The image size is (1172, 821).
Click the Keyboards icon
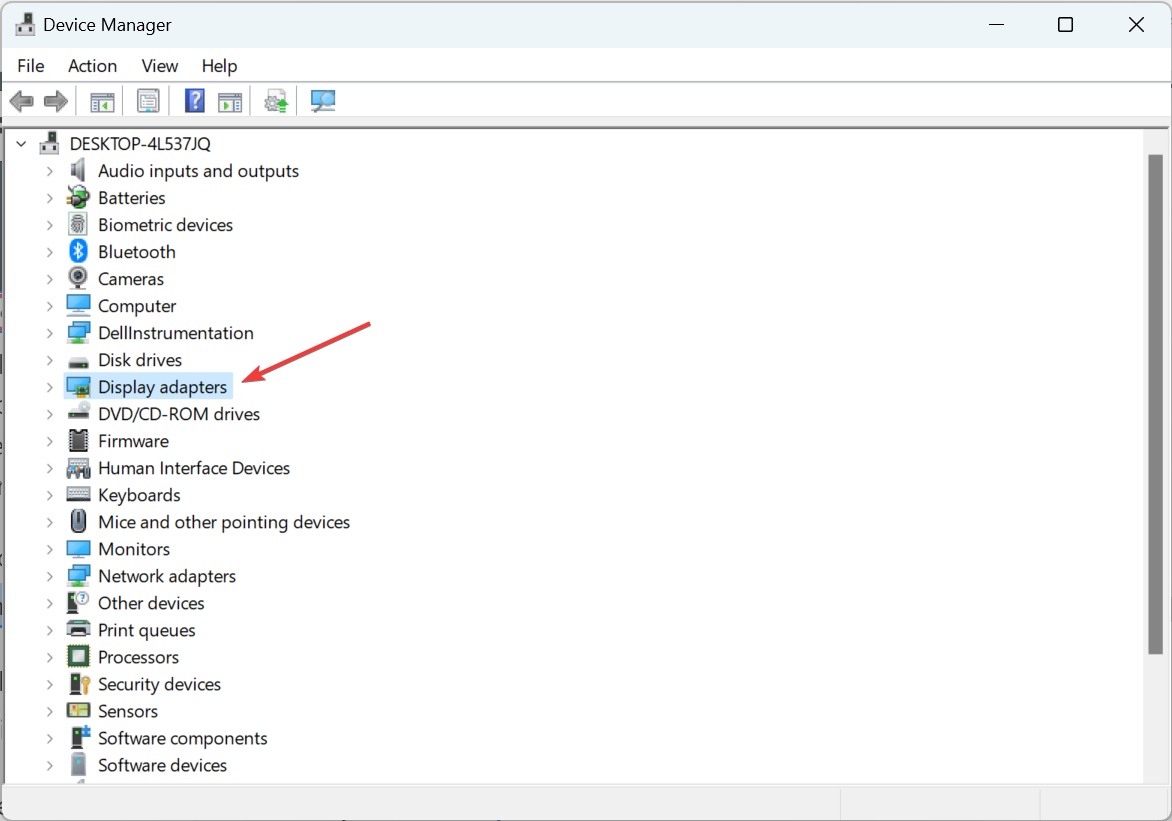click(x=78, y=494)
